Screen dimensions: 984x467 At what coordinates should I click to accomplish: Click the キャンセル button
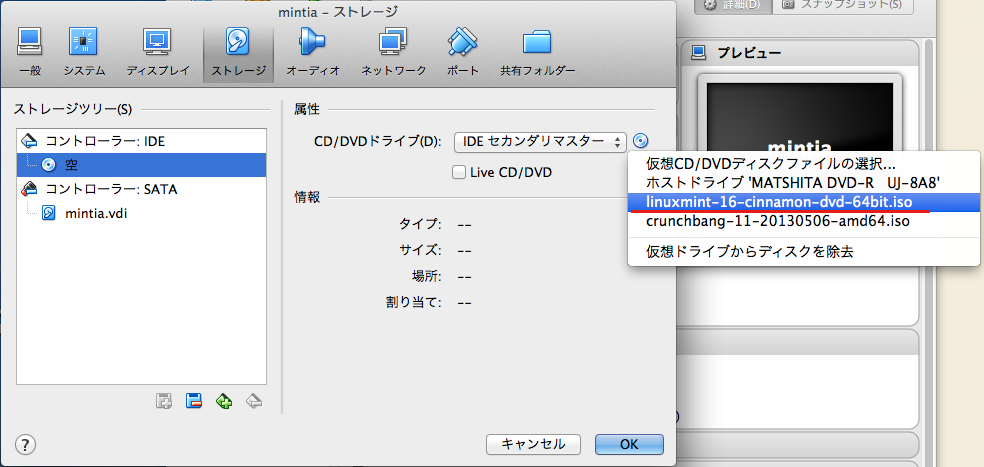[533, 443]
